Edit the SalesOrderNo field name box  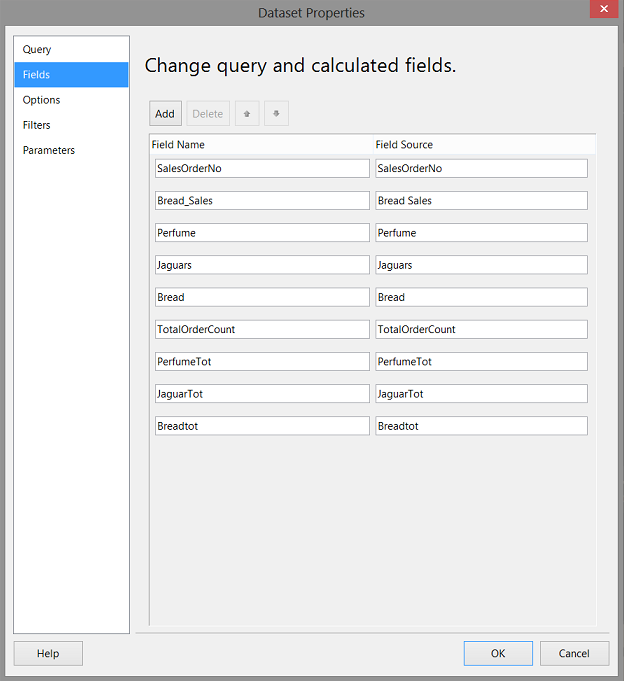click(261, 168)
